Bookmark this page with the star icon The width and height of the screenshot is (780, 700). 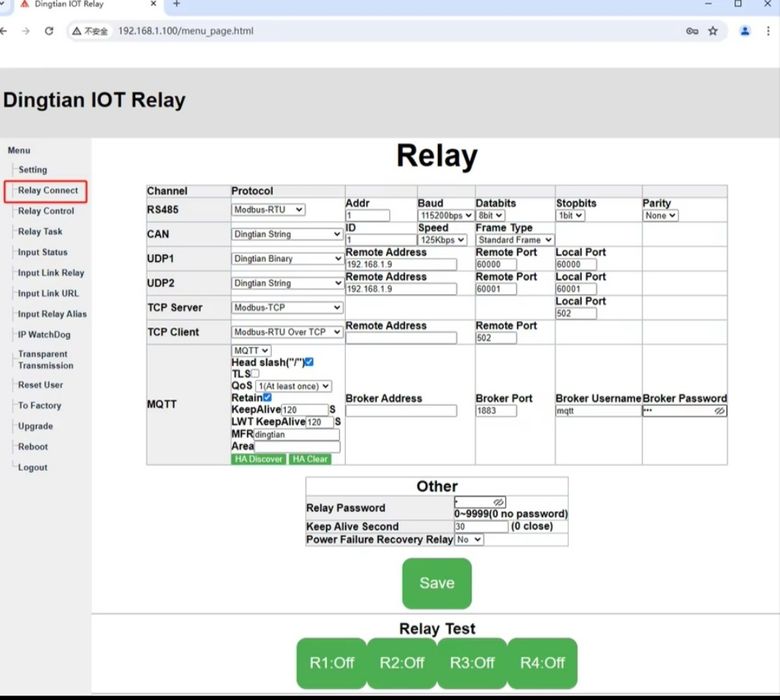[713, 31]
